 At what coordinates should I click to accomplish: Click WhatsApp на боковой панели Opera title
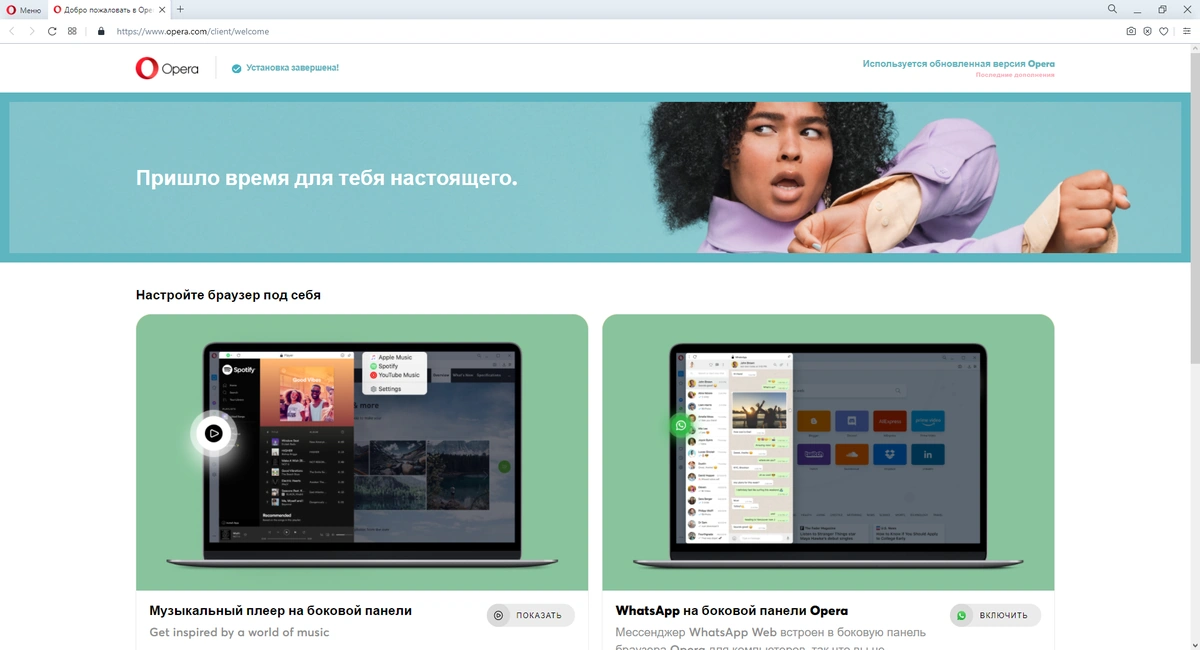click(x=732, y=611)
